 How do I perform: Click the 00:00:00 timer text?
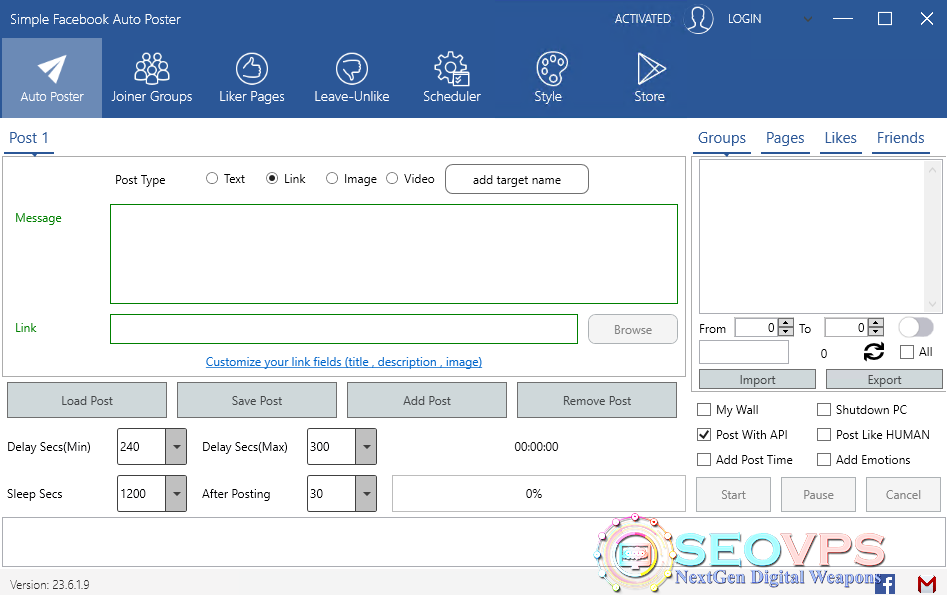click(536, 446)
